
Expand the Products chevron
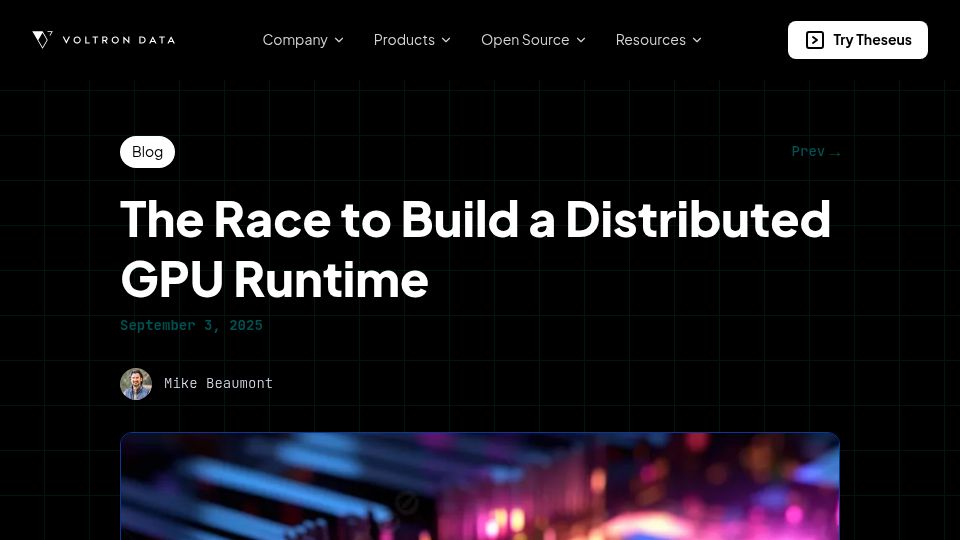click(x=446, y=40)
